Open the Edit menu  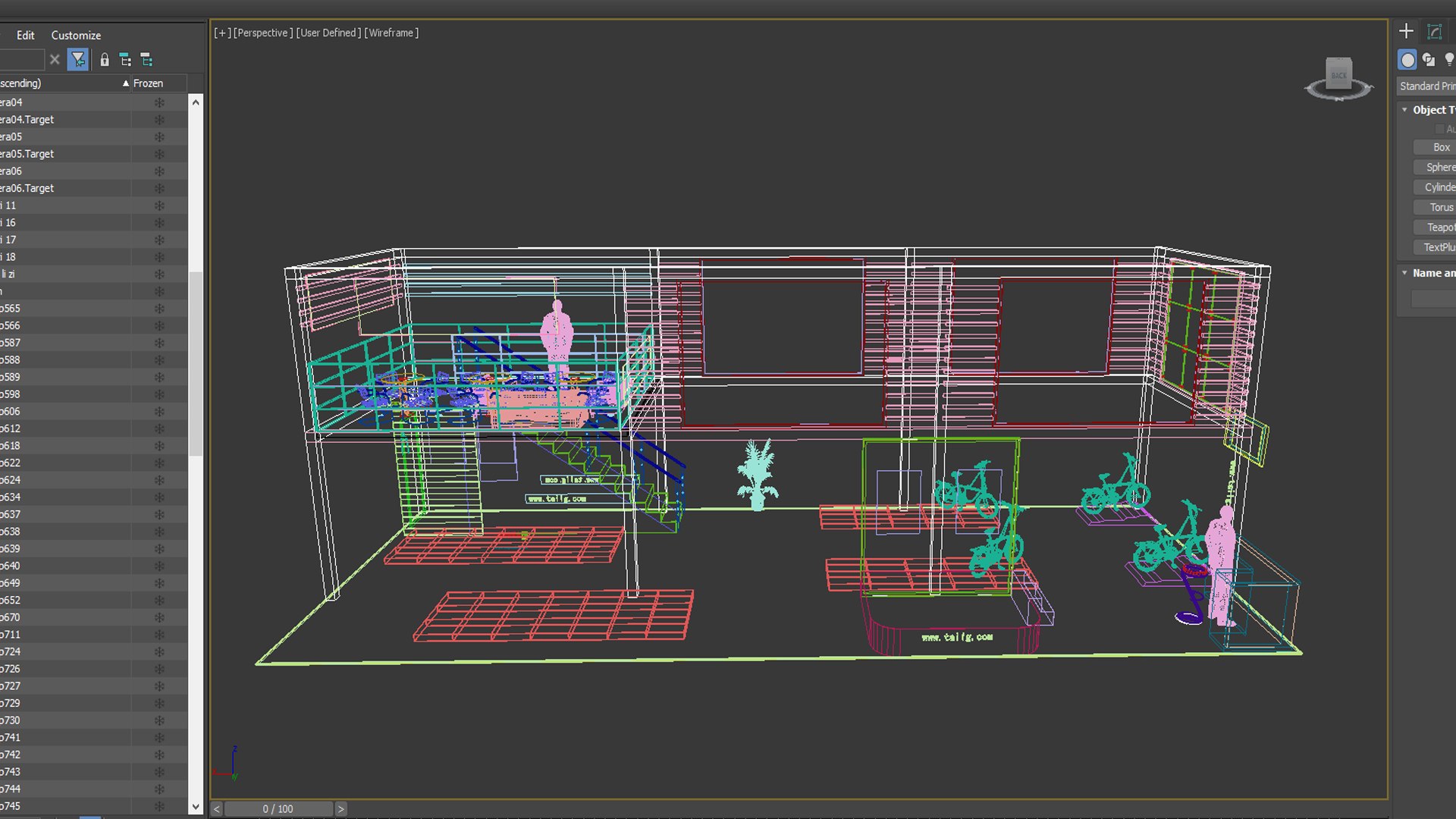click(25, 35)
